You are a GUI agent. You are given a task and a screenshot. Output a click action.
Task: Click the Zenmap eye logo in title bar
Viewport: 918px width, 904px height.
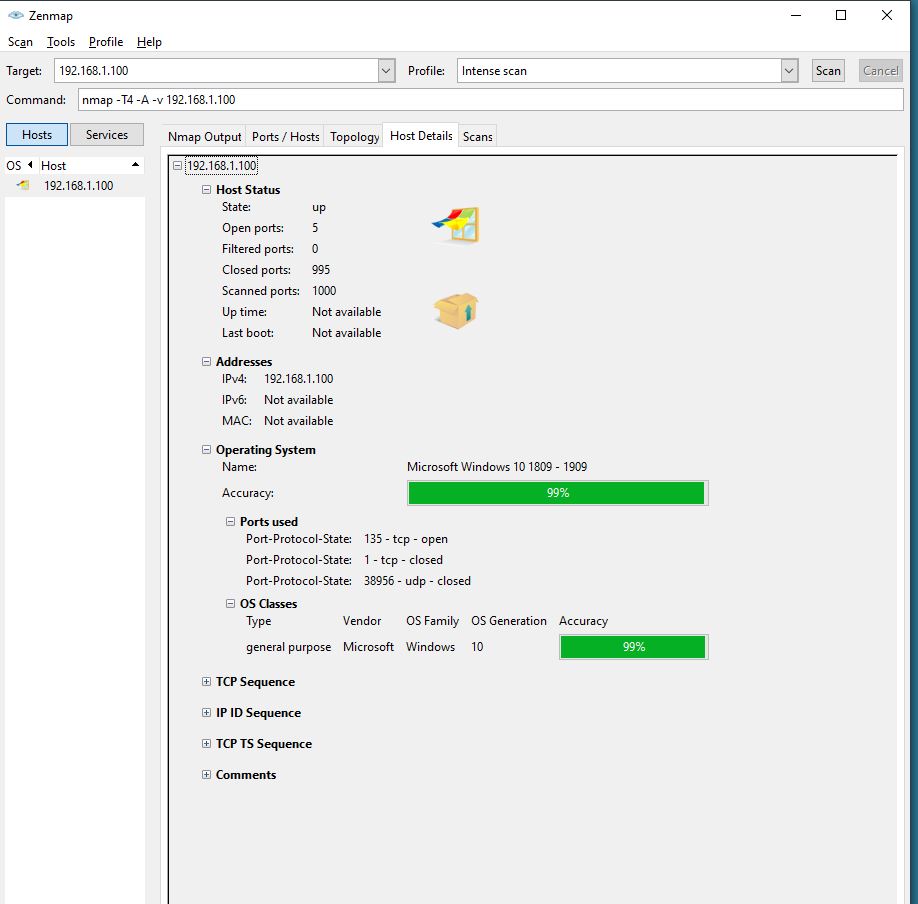(x=16, y=15)
